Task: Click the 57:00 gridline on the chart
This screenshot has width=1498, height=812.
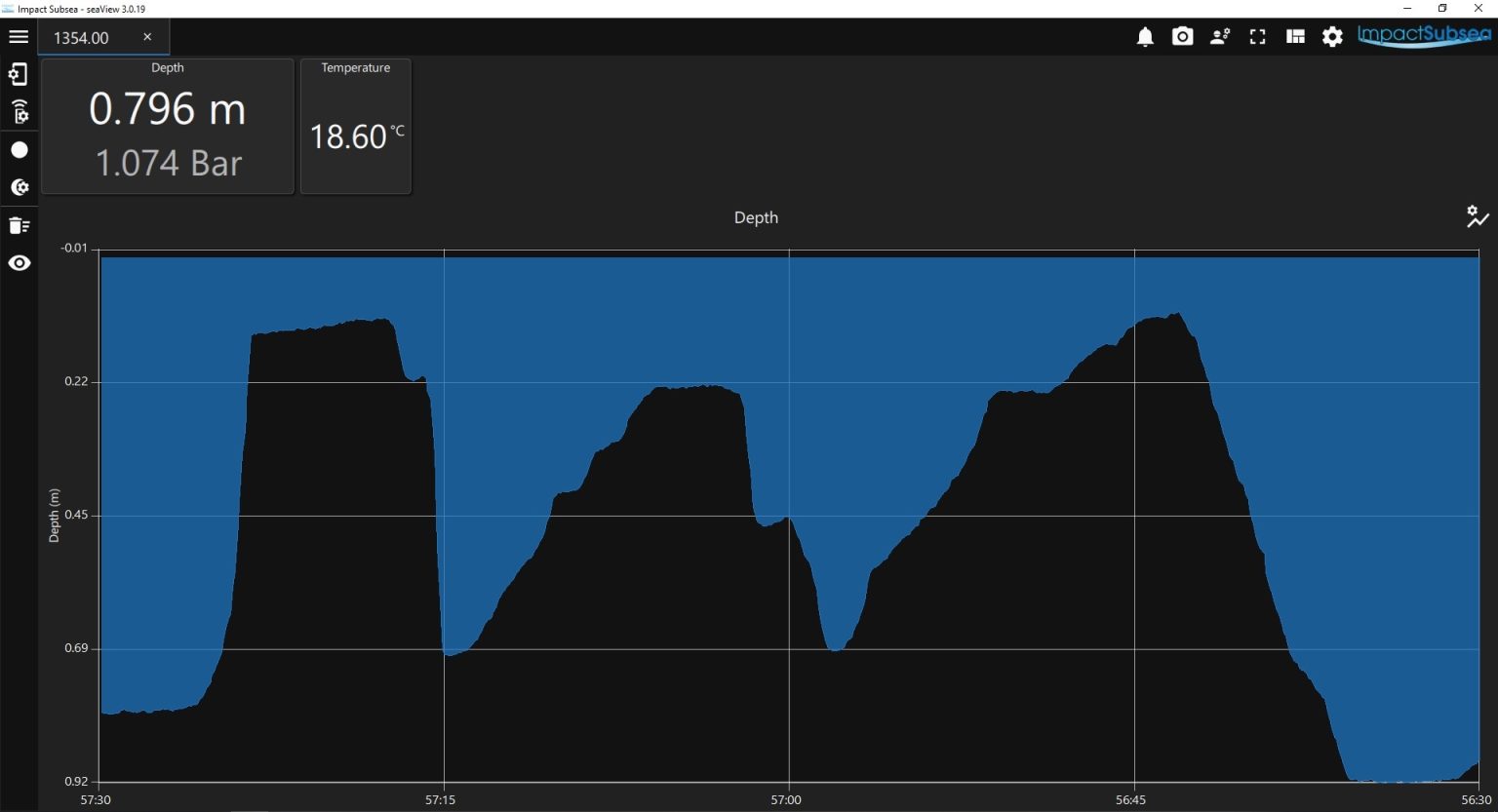Action: (x=789, y=515)
